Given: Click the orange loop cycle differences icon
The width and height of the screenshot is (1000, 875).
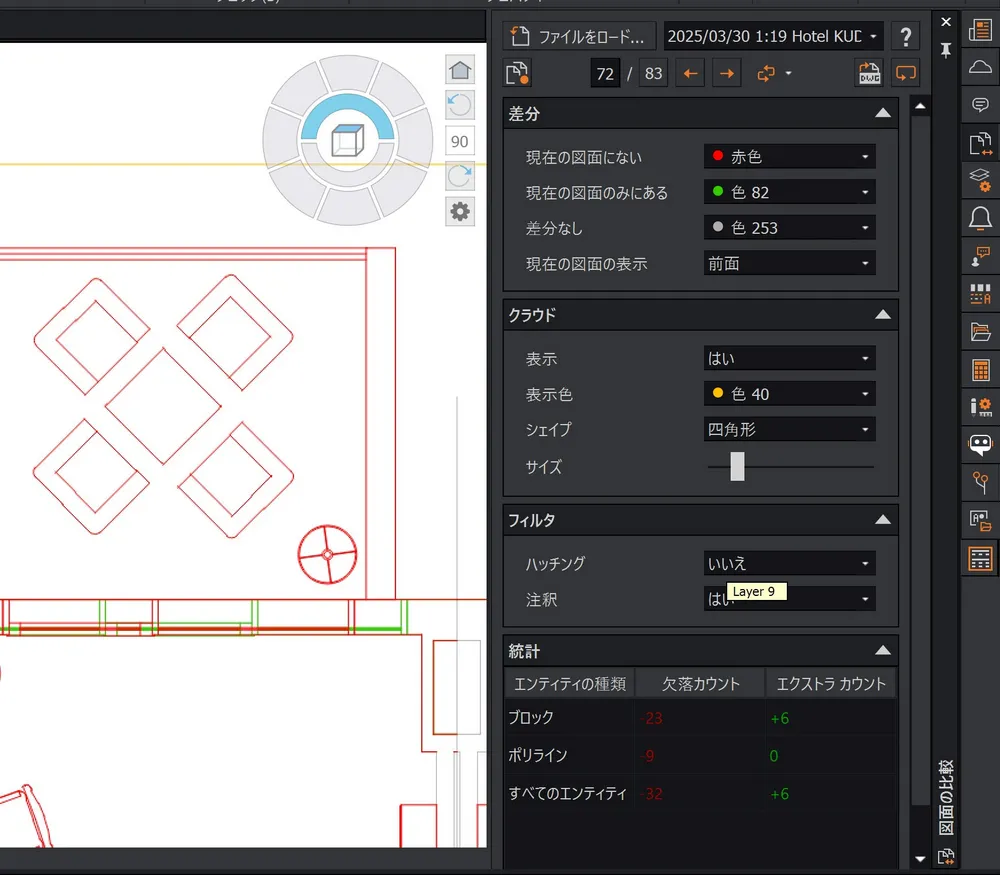Looking at the screenshot, I should coord(766,74).
